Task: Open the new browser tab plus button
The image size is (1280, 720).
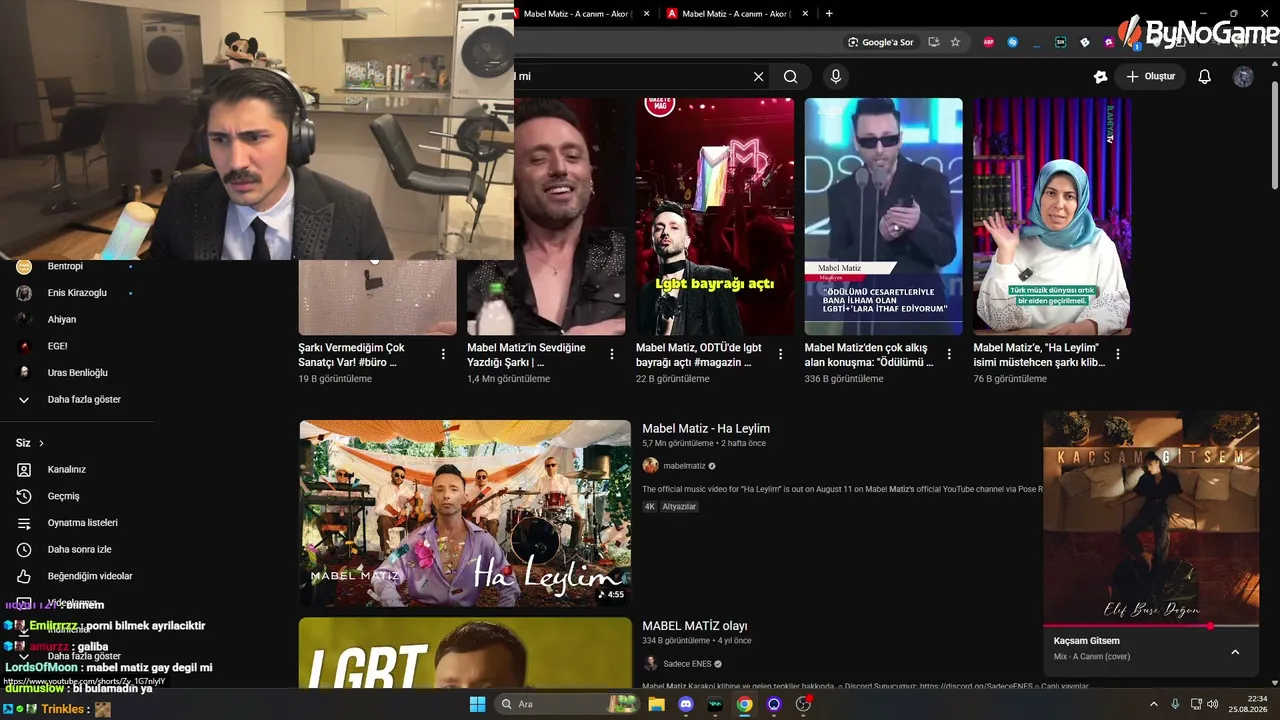Action: click(829, 13)
